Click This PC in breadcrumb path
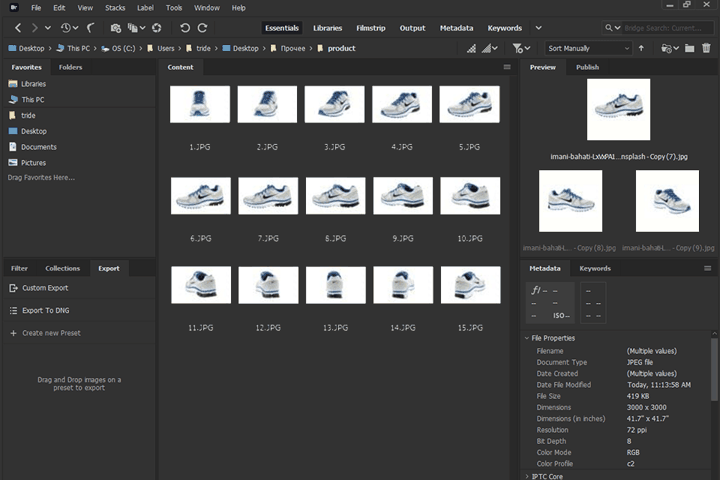This screenshot has height=480, width=720. point(73,48)
